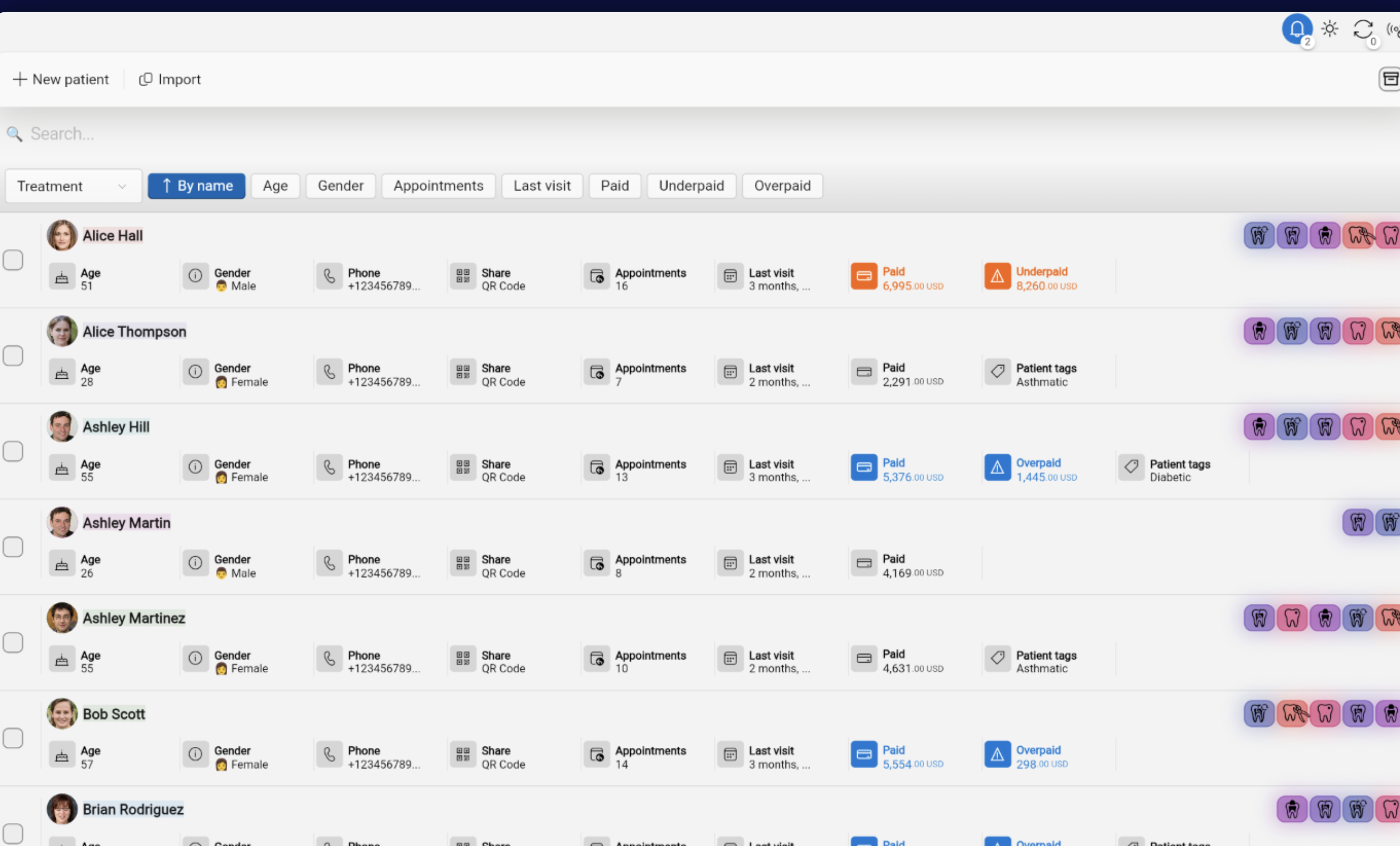Image resolution: width=1400 pixels, height=846 pixels.
Task: Click the search magnifier icon
Action: click(14, 134)
